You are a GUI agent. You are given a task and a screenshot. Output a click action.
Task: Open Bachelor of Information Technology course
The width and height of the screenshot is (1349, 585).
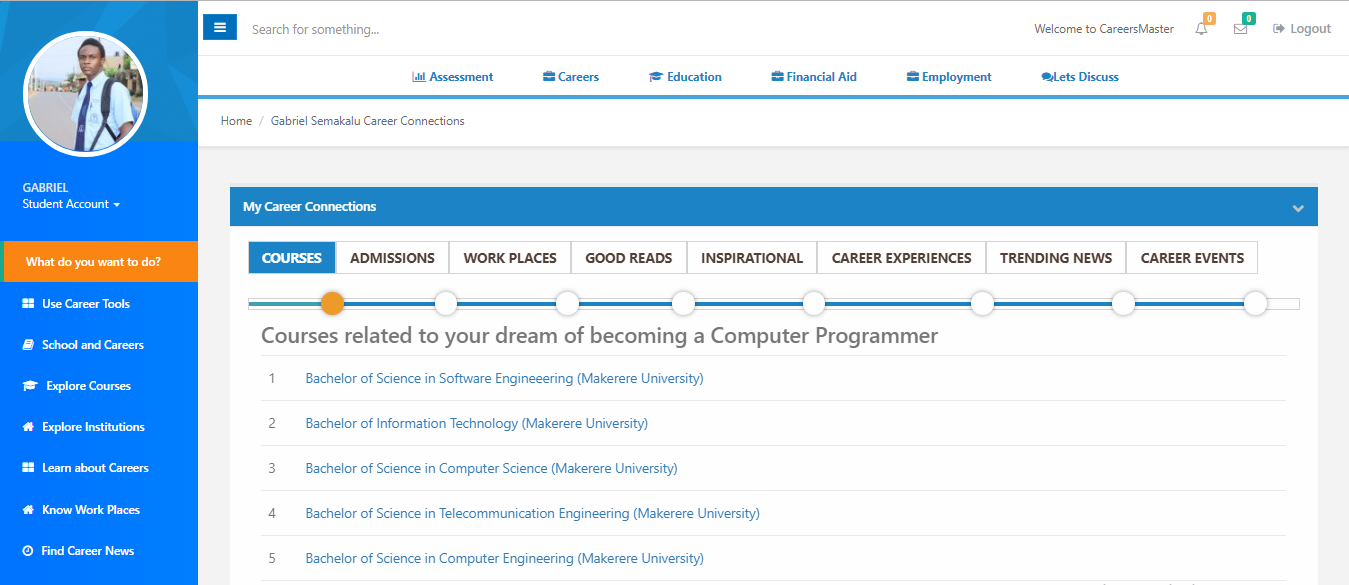(x=476, y=423)
